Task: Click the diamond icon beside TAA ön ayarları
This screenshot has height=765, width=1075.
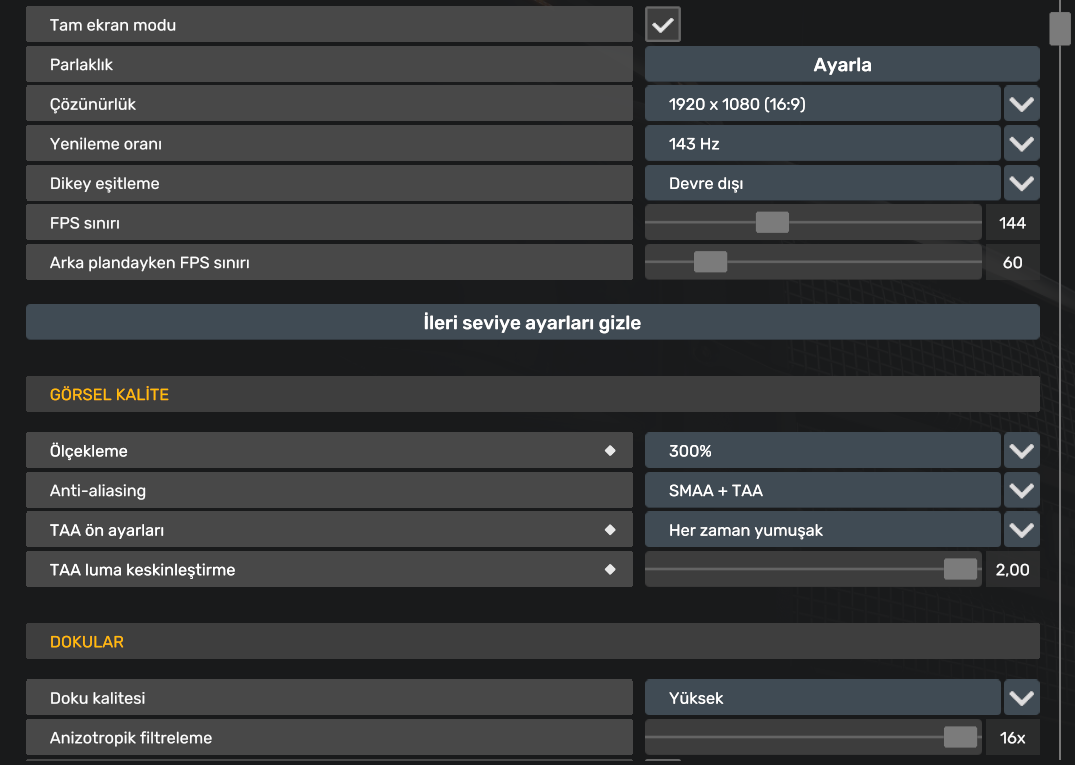Action: 610,530
